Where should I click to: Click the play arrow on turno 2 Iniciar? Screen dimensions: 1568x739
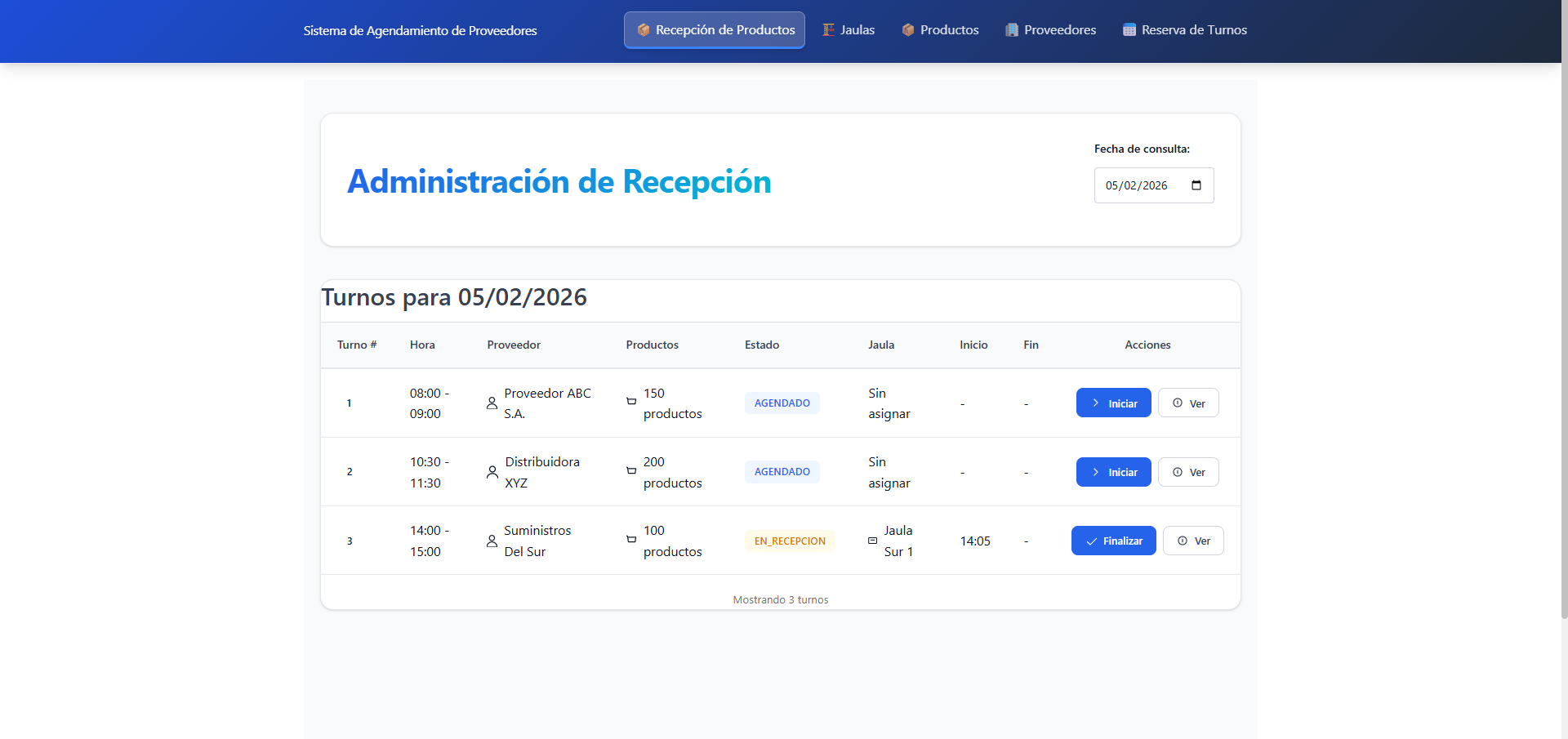point(1097,472)
